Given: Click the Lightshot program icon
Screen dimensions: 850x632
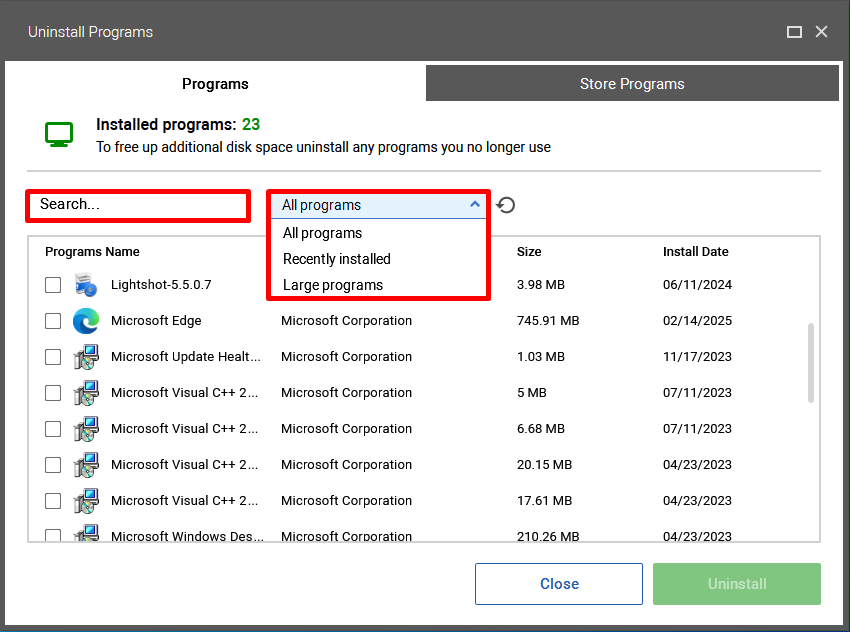Looking at the screenshot, I should (x=86, y=285).
